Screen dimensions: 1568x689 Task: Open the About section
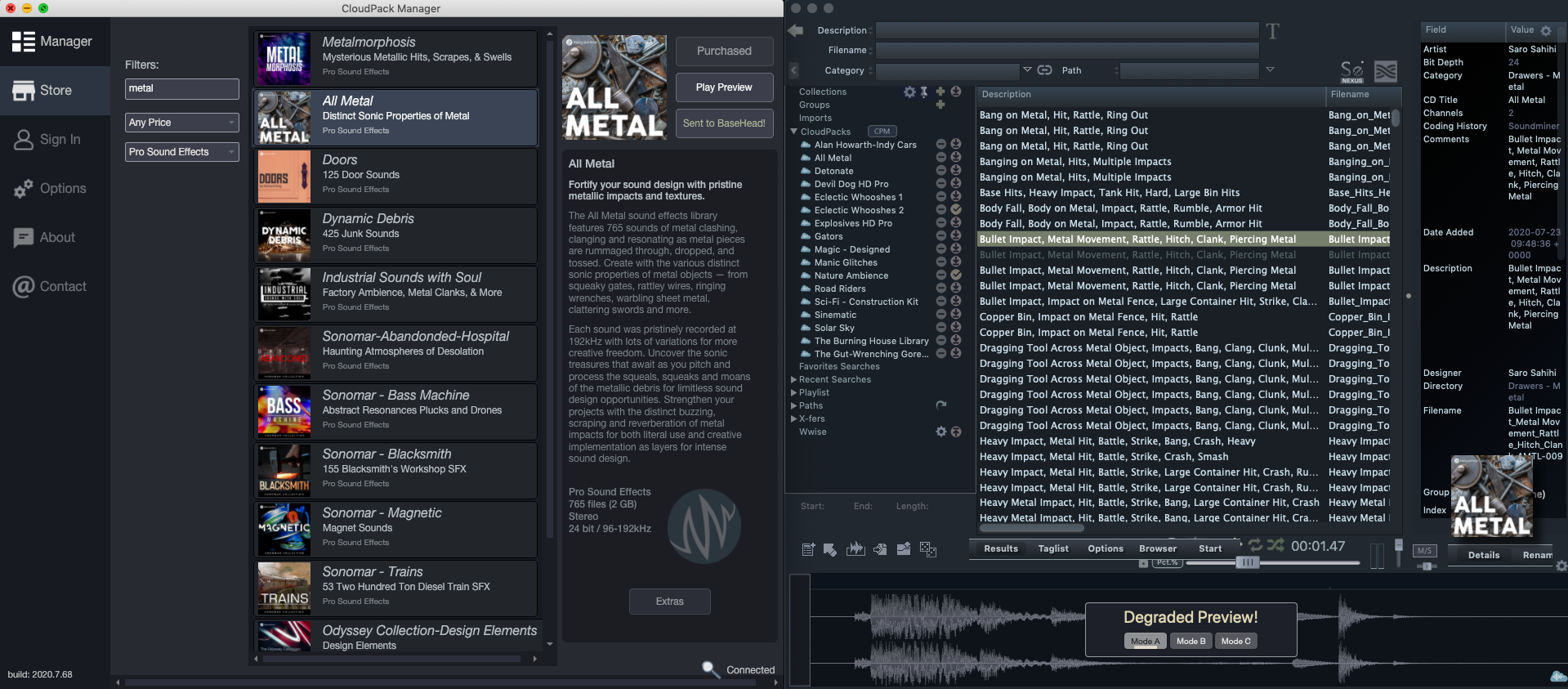click(55, 238)
